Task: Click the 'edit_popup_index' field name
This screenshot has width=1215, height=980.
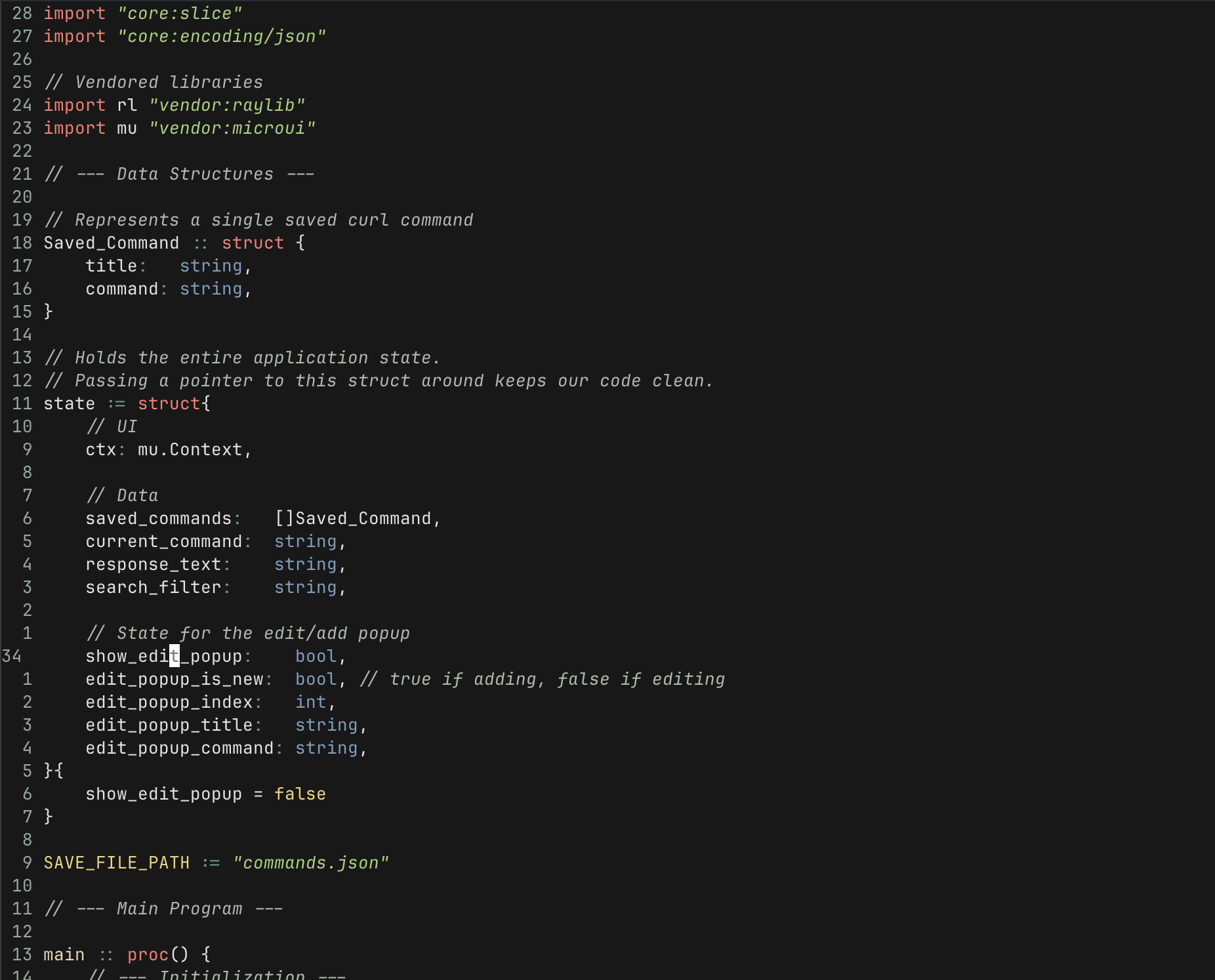Action: click(x=169, y=702)
